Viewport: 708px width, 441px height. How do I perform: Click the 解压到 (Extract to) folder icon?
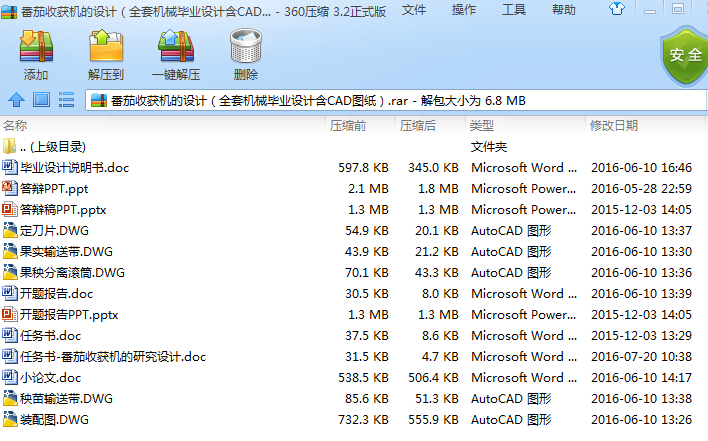pos(106,46)
